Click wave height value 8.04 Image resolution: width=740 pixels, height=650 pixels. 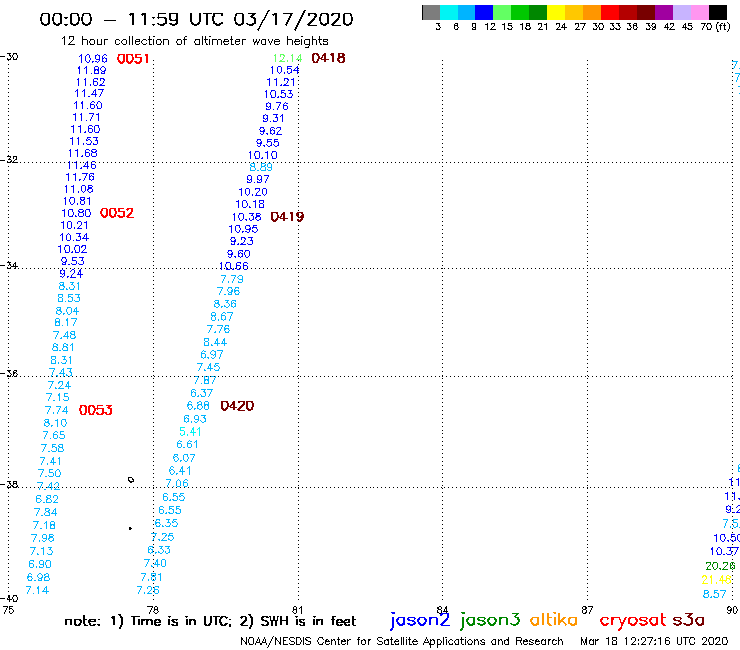tap(67, 311)
